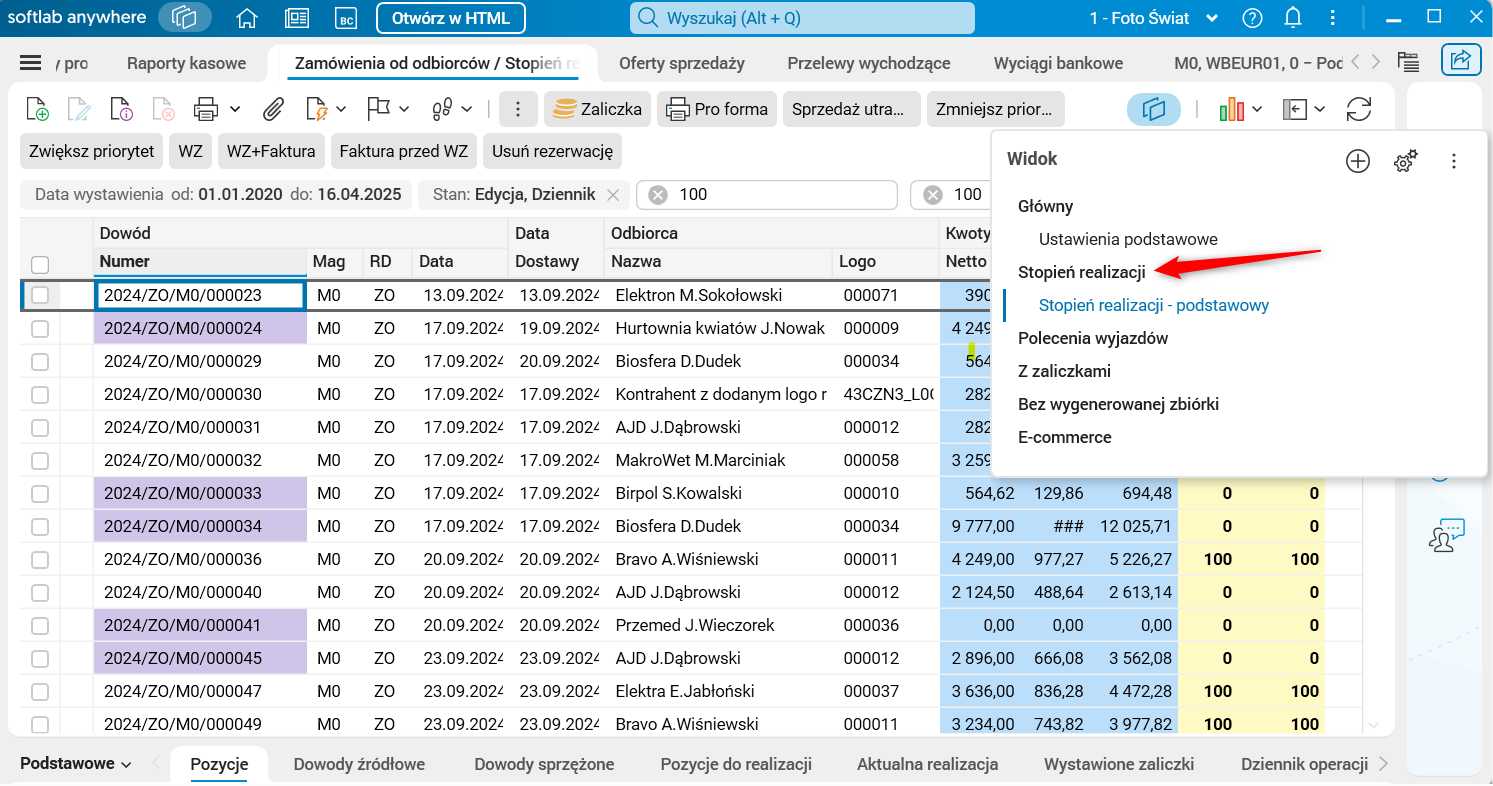Open attachments with the paperclip icon
Viewport: 1493px width, 786px height.
click(273, 109)
